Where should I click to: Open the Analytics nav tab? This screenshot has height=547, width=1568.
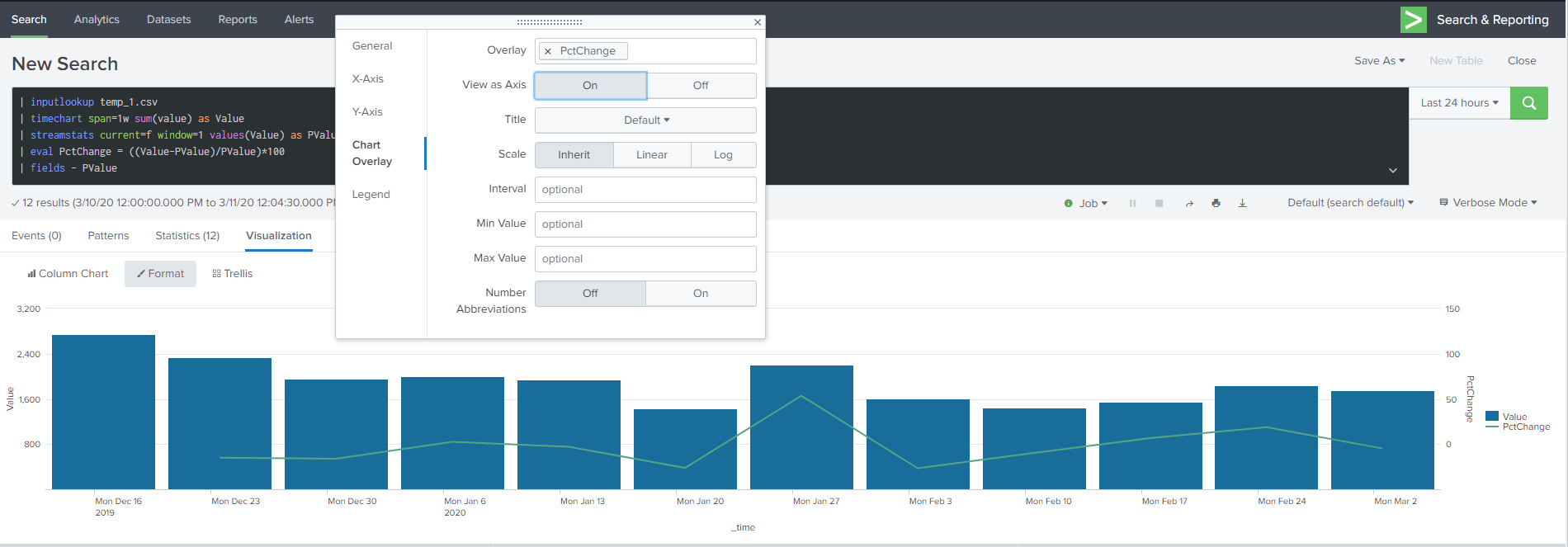click(97, 20)
